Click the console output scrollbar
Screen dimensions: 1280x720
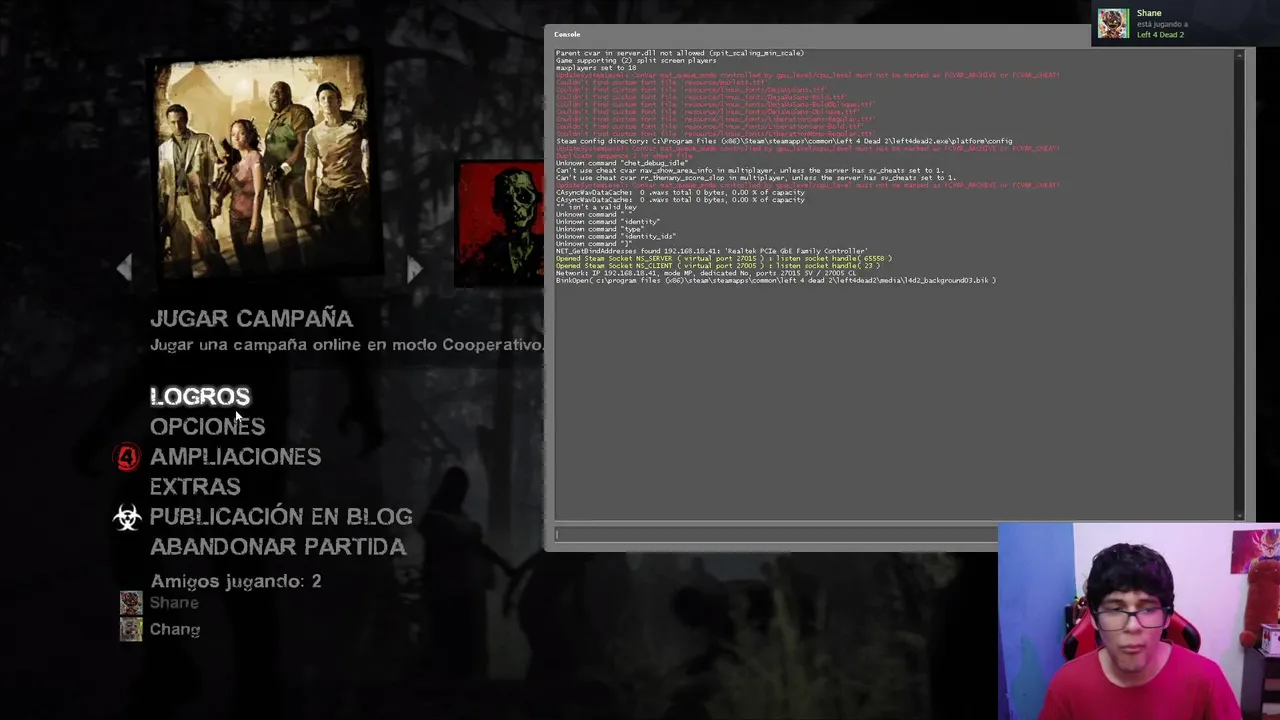tap(1239, 284)
